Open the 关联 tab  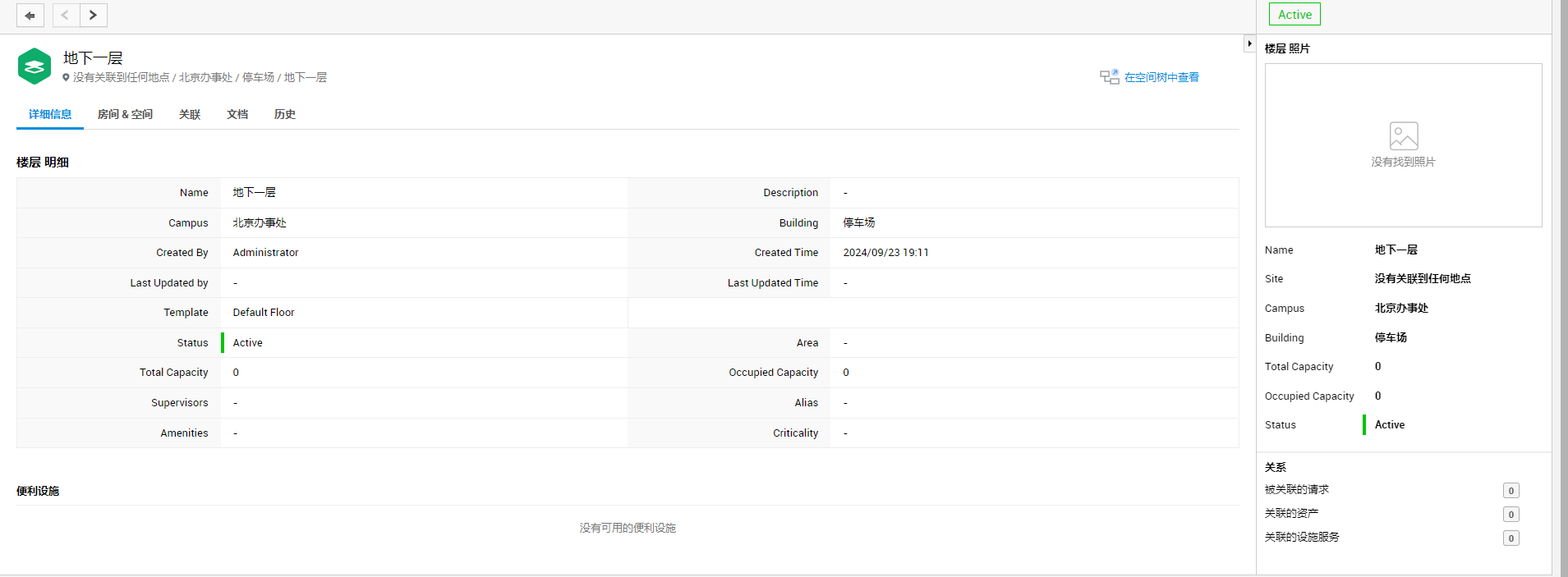[x=190, y=114]
